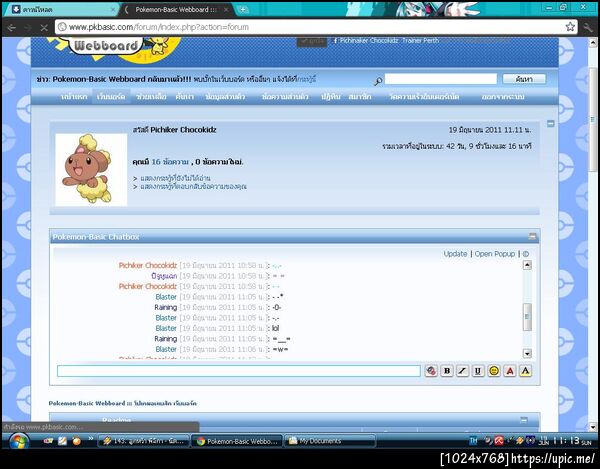The height and width of the screenshot is (469, 600).
Task: Open the yellow A background color picker
Action: click(x=525, y=371)
